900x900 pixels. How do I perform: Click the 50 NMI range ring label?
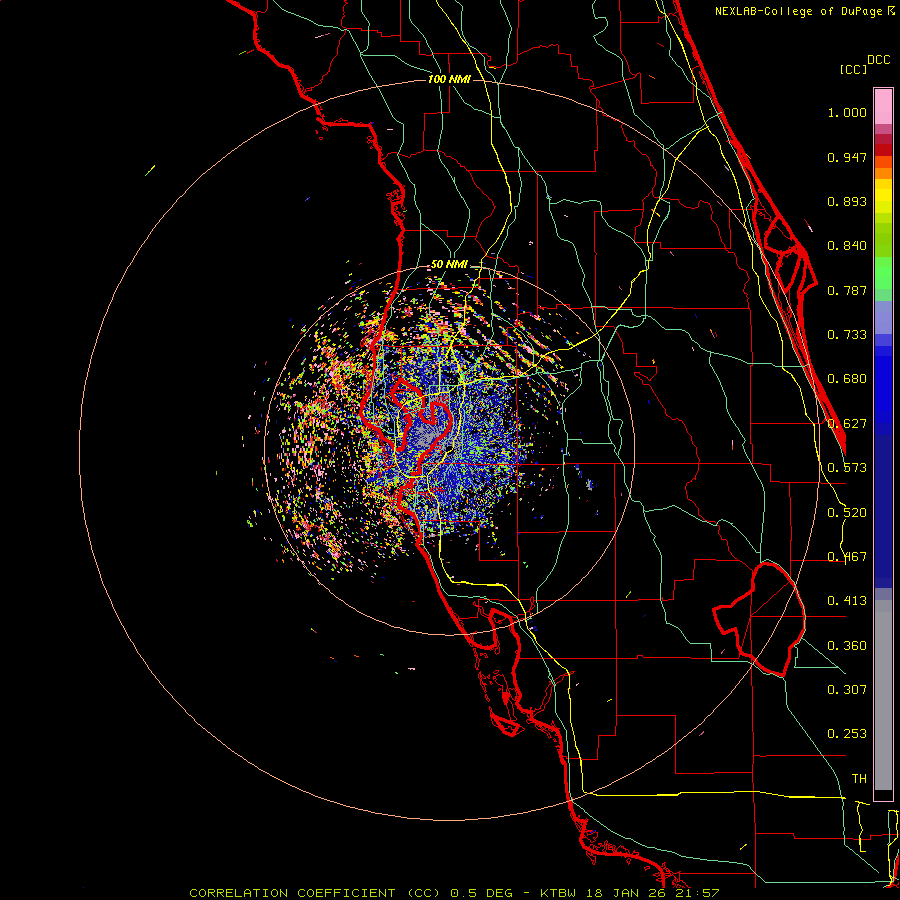[449, 265]
